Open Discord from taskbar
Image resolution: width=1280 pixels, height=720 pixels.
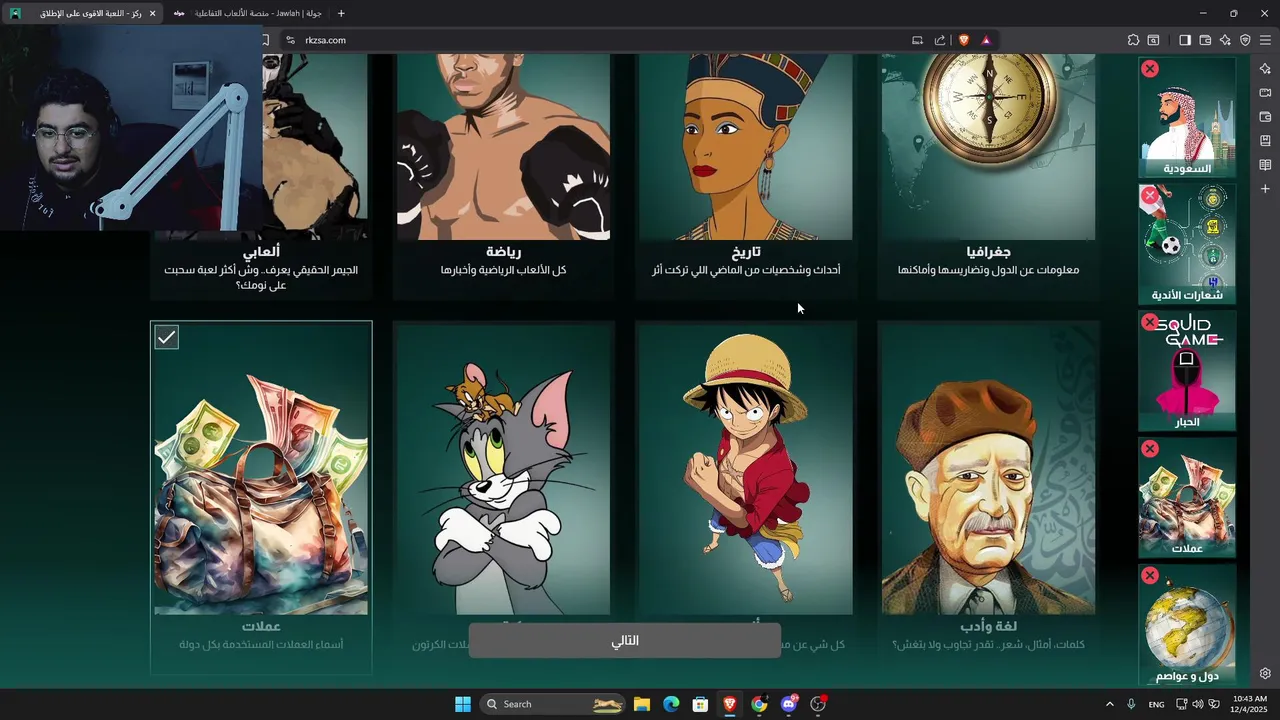789,704
